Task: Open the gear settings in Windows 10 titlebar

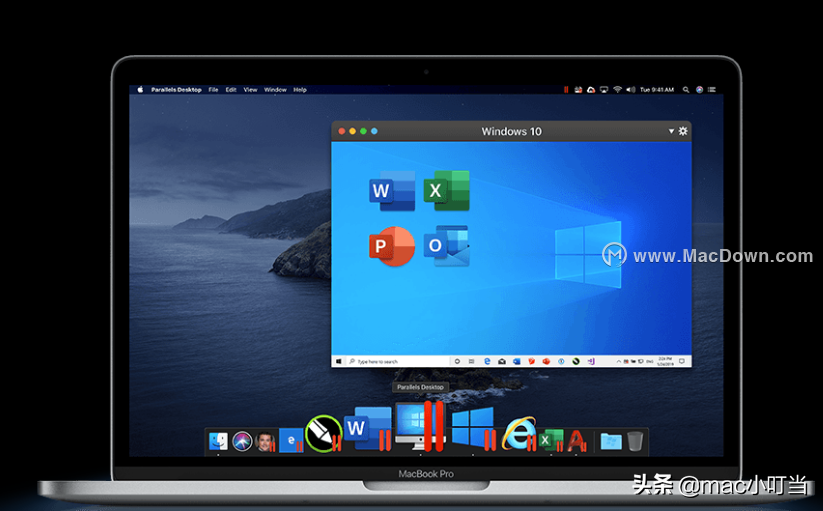Action: (x=683, y=131)
